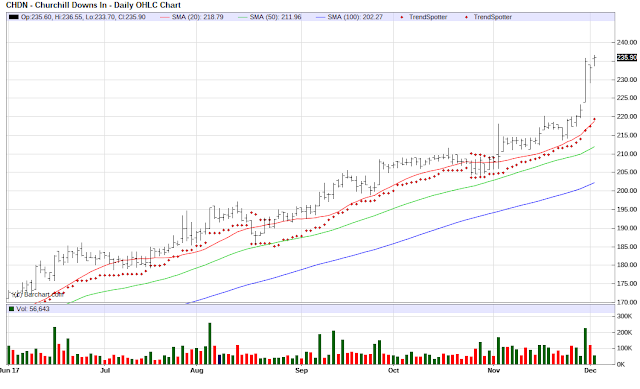The height and width of the screenshot is (389, 640).
Task: Click the SMA (100): 202.27 label
Action: coord(355,17)
